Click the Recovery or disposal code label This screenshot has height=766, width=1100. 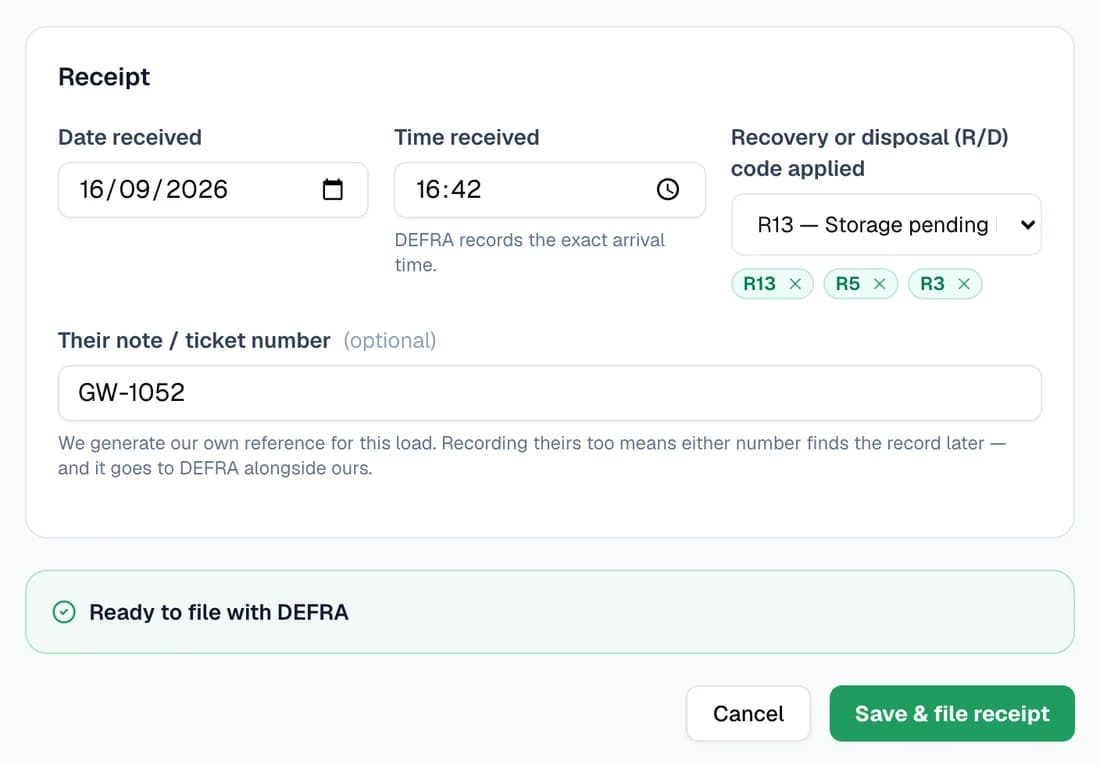click(x=870, y=153)
